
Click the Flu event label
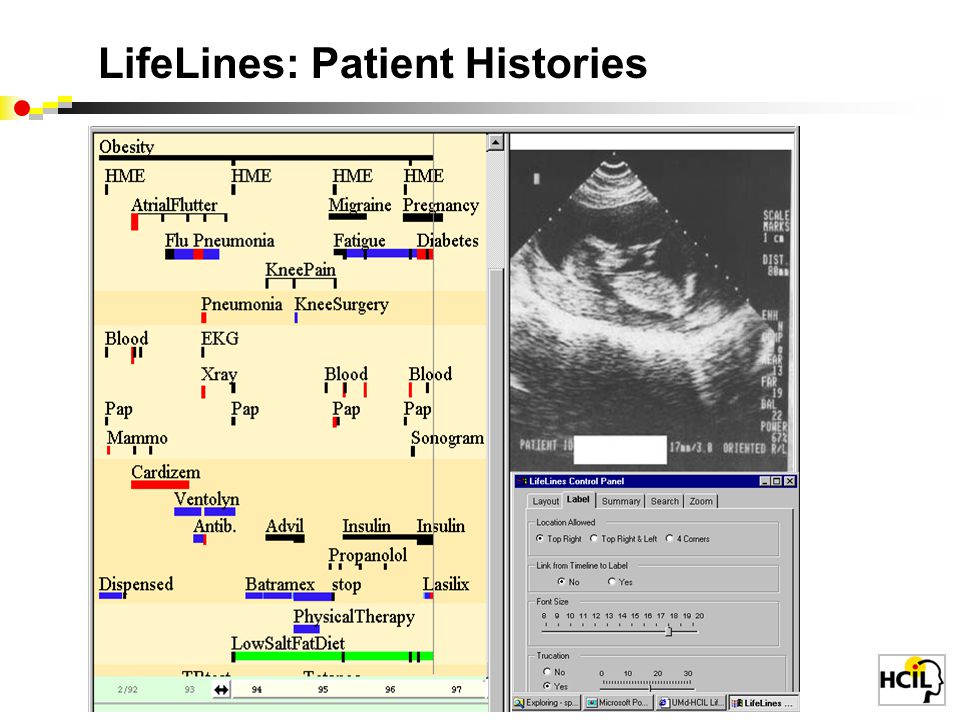[x=176, y=241]
